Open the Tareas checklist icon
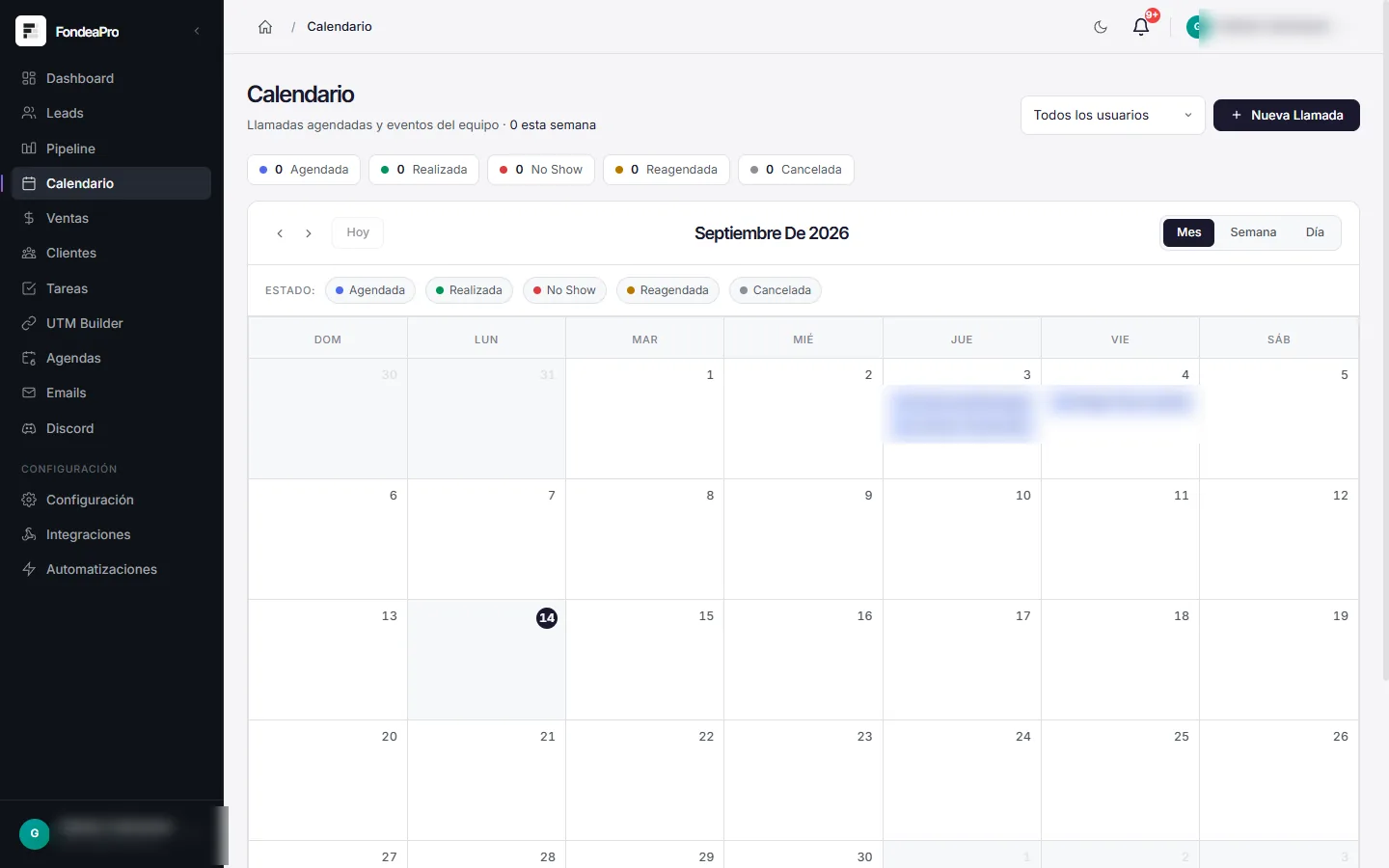The height and width of the screenshot is (868, 1389). [x=29, y=288]
